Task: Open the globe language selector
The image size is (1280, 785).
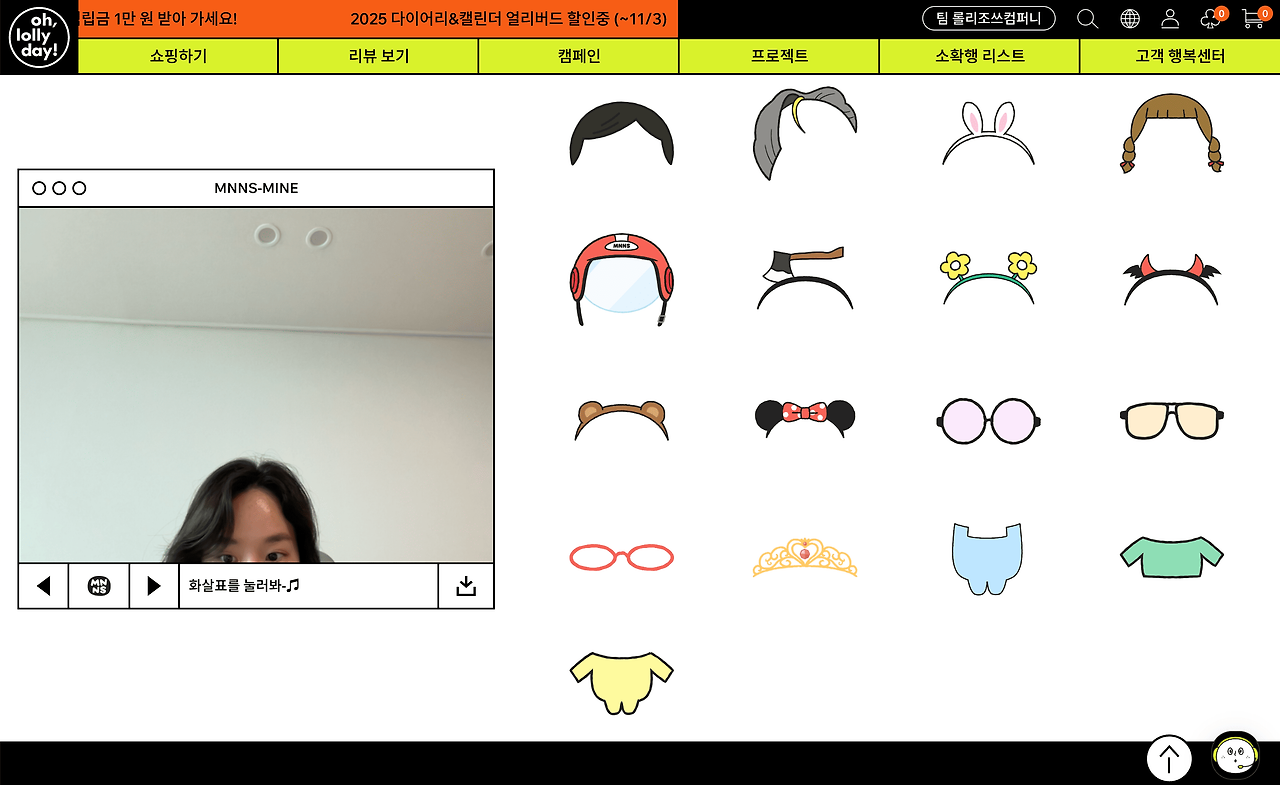Action: tap(1130, 19)
